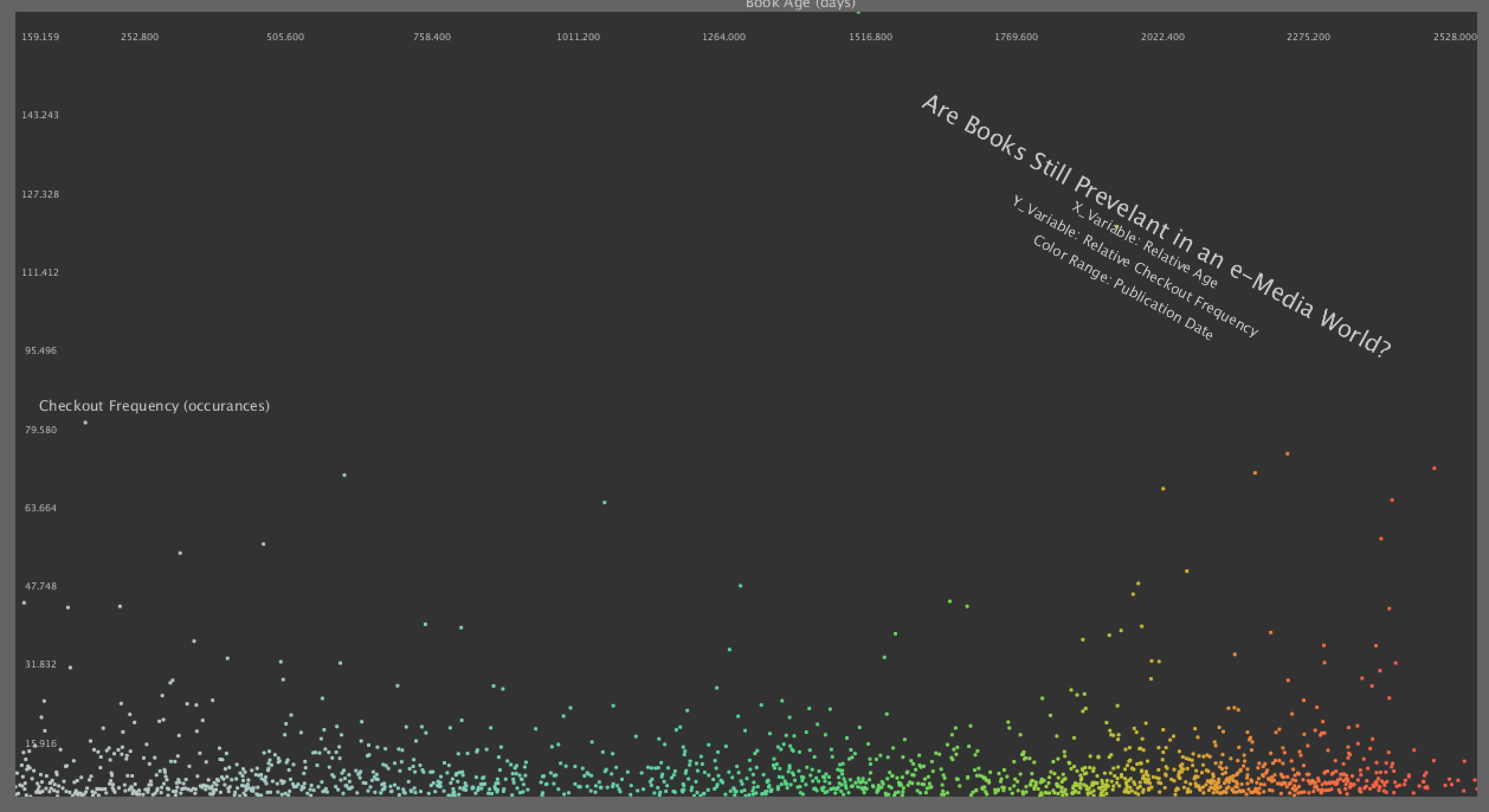Click the 'Book Age (days)' axis title

[800, 4]
